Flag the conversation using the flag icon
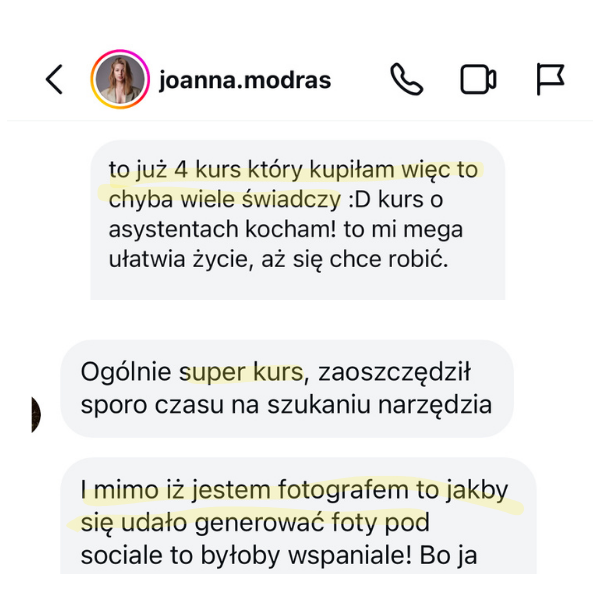 tap(550, 79)
